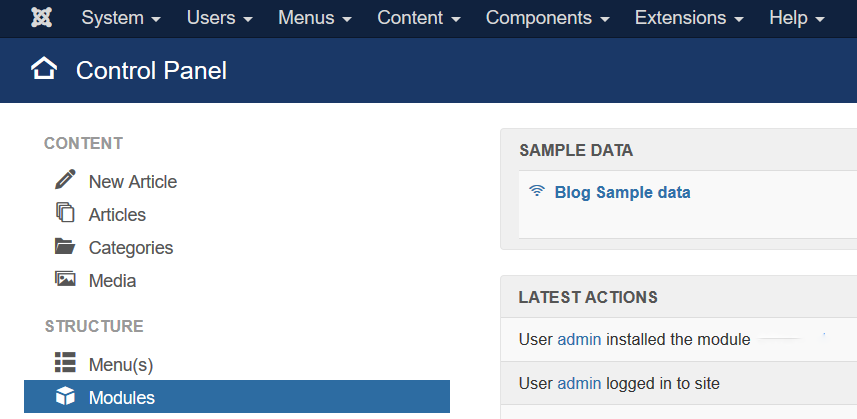Click the Control Panel home icon
The image size is (857, 419).
(44, 69)
